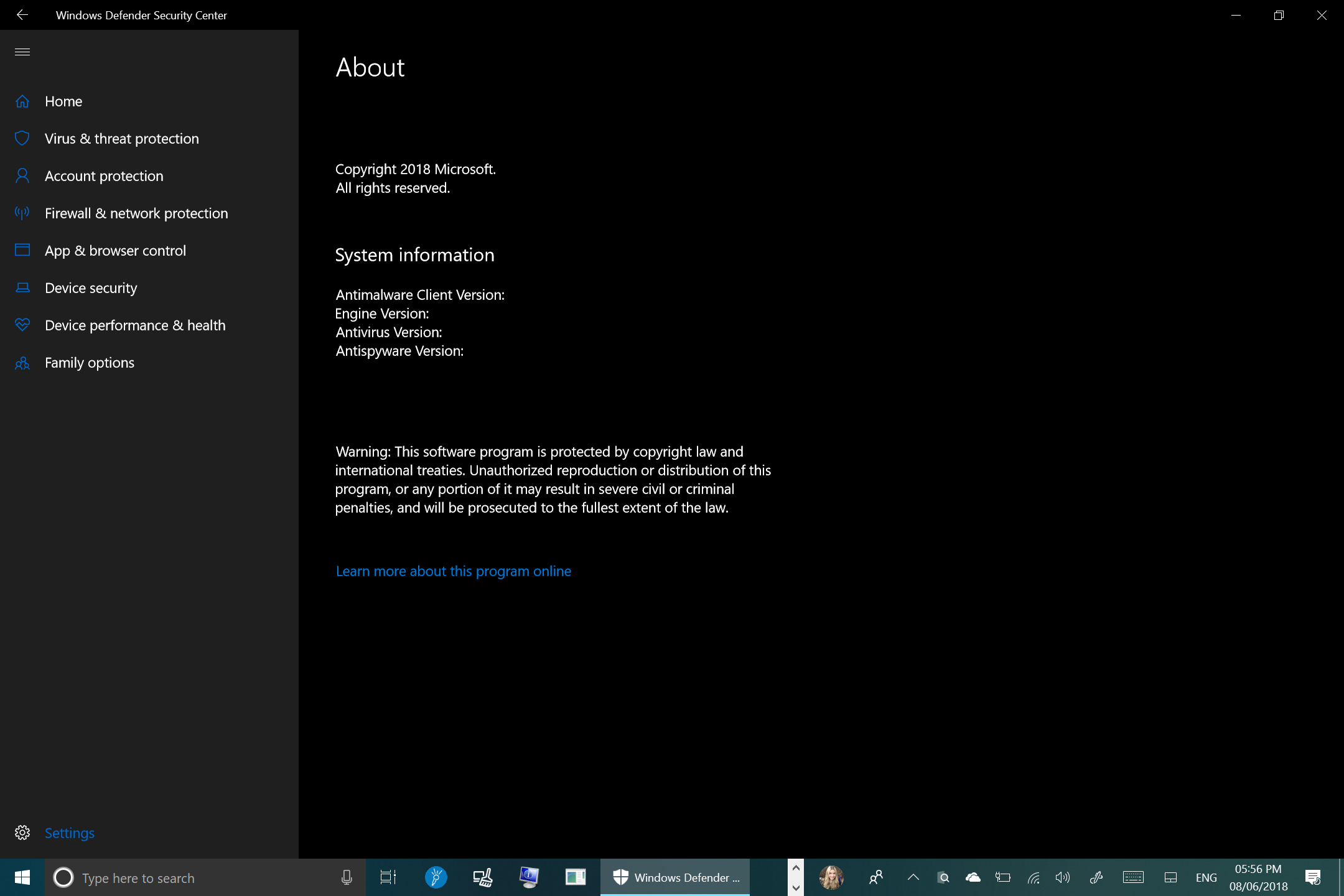Select App & browser control
This screenshot has height=896, width=1344.
tap(115, 251)
